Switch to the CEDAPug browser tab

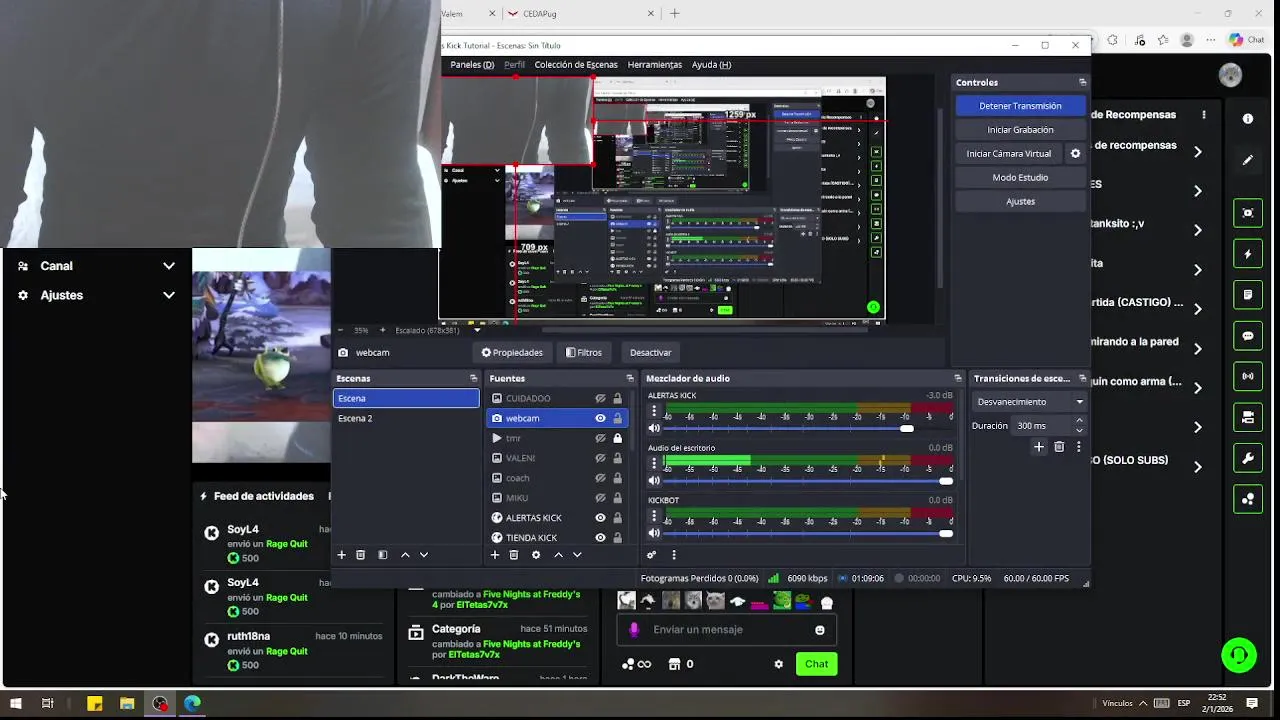(x=582, y=14)
